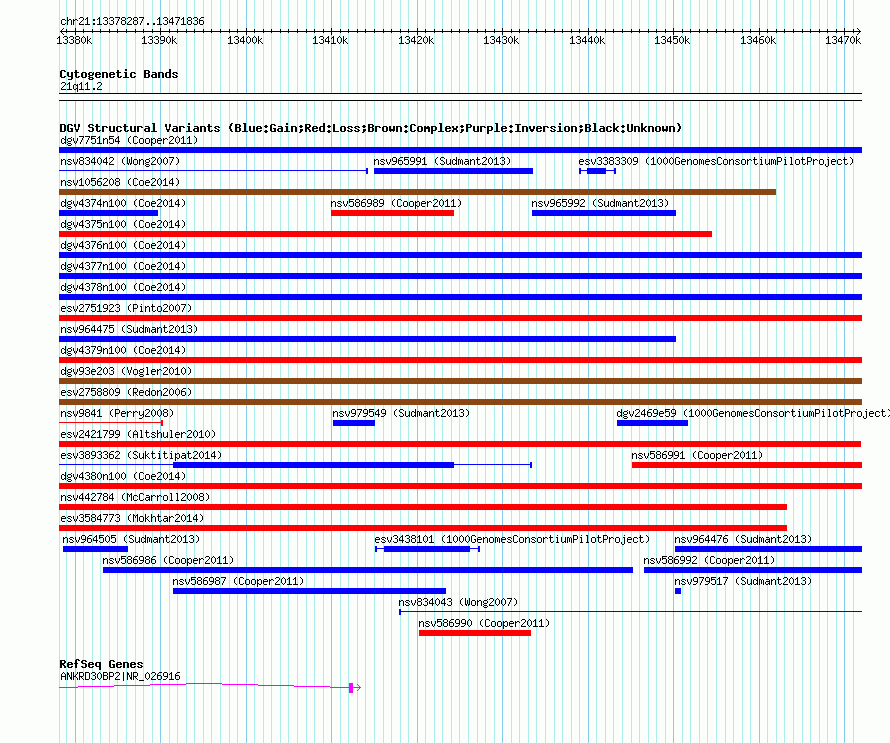Open dgv4380n100 (Coe2014) label
The image size is (890, 743).
pyautogui.click(x=123, y=476)
